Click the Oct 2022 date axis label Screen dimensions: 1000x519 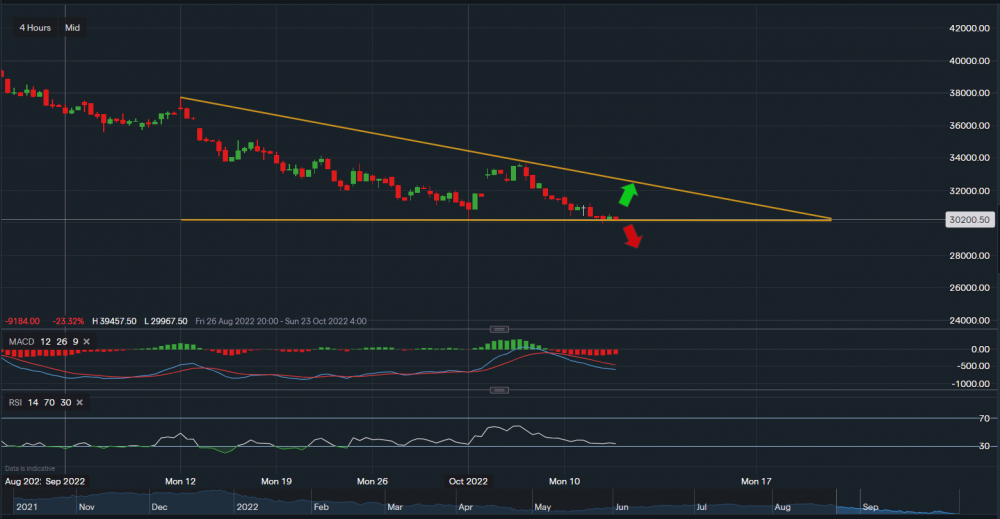pos(468,481)
